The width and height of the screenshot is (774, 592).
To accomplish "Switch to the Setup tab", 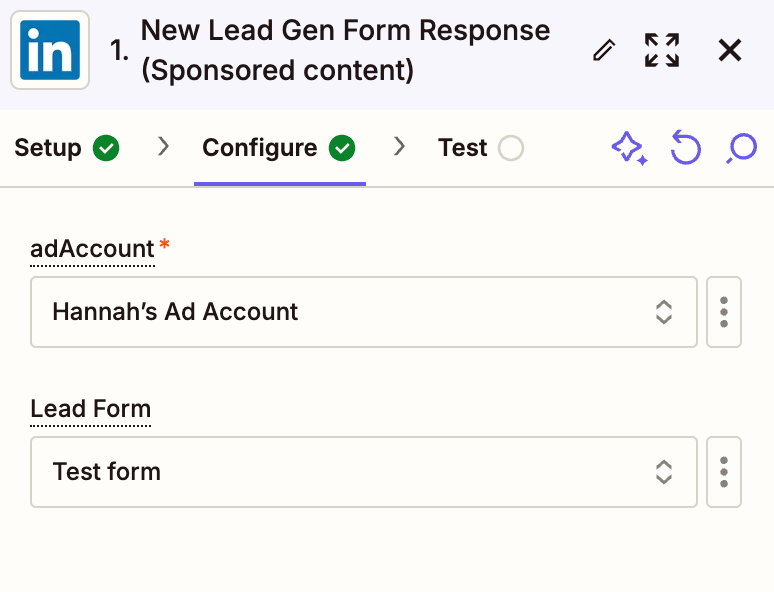I will pyautogui.click(x=48, y=148).
